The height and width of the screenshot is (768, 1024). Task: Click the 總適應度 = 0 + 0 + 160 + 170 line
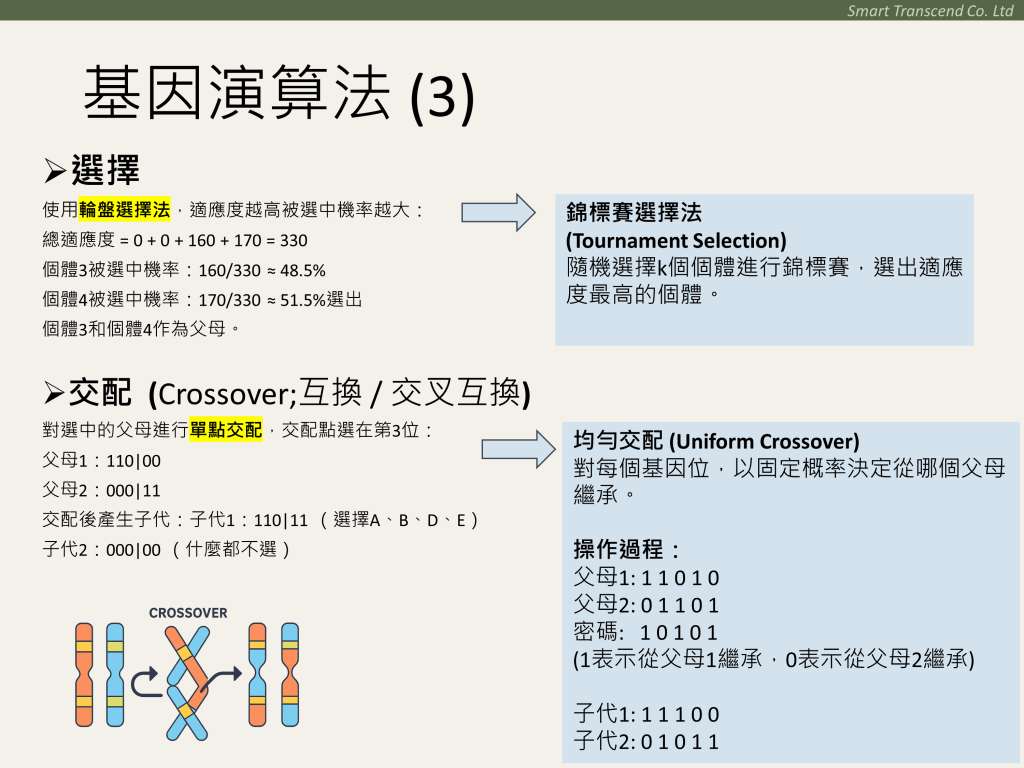(x=175, y=241)
